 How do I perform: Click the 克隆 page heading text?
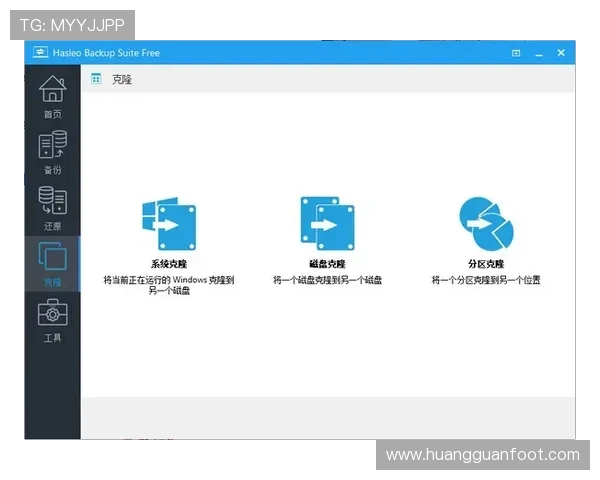click(122, 80)
